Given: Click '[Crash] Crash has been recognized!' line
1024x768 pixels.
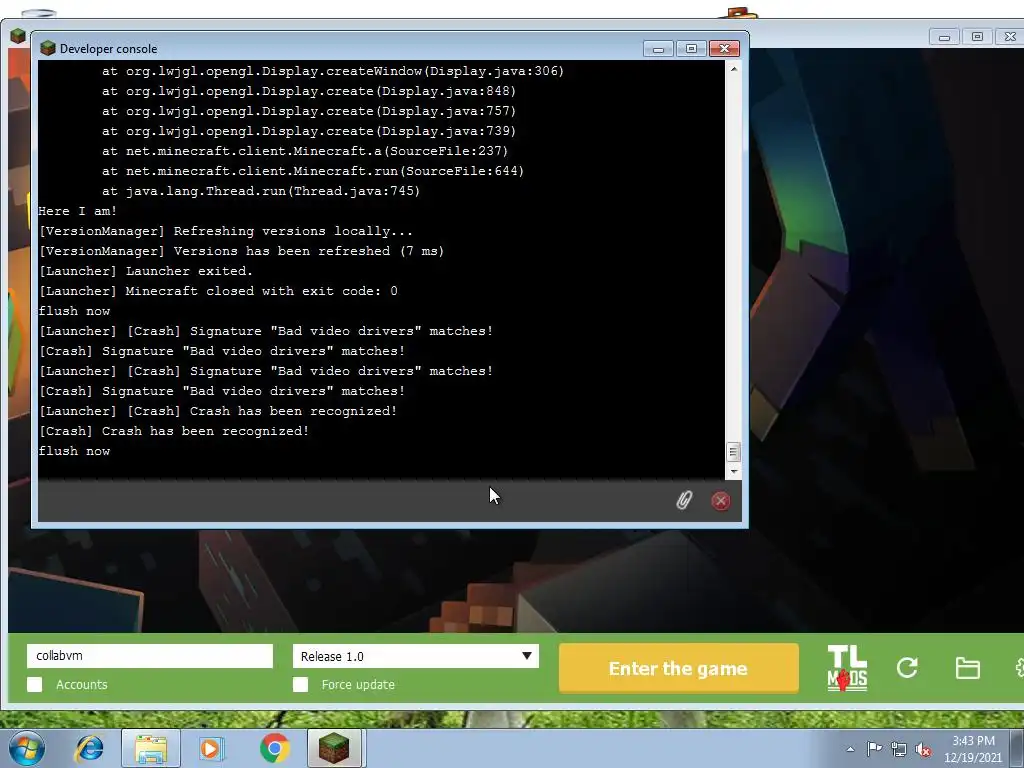Looking at the screenshot, I should coord(174,431).
